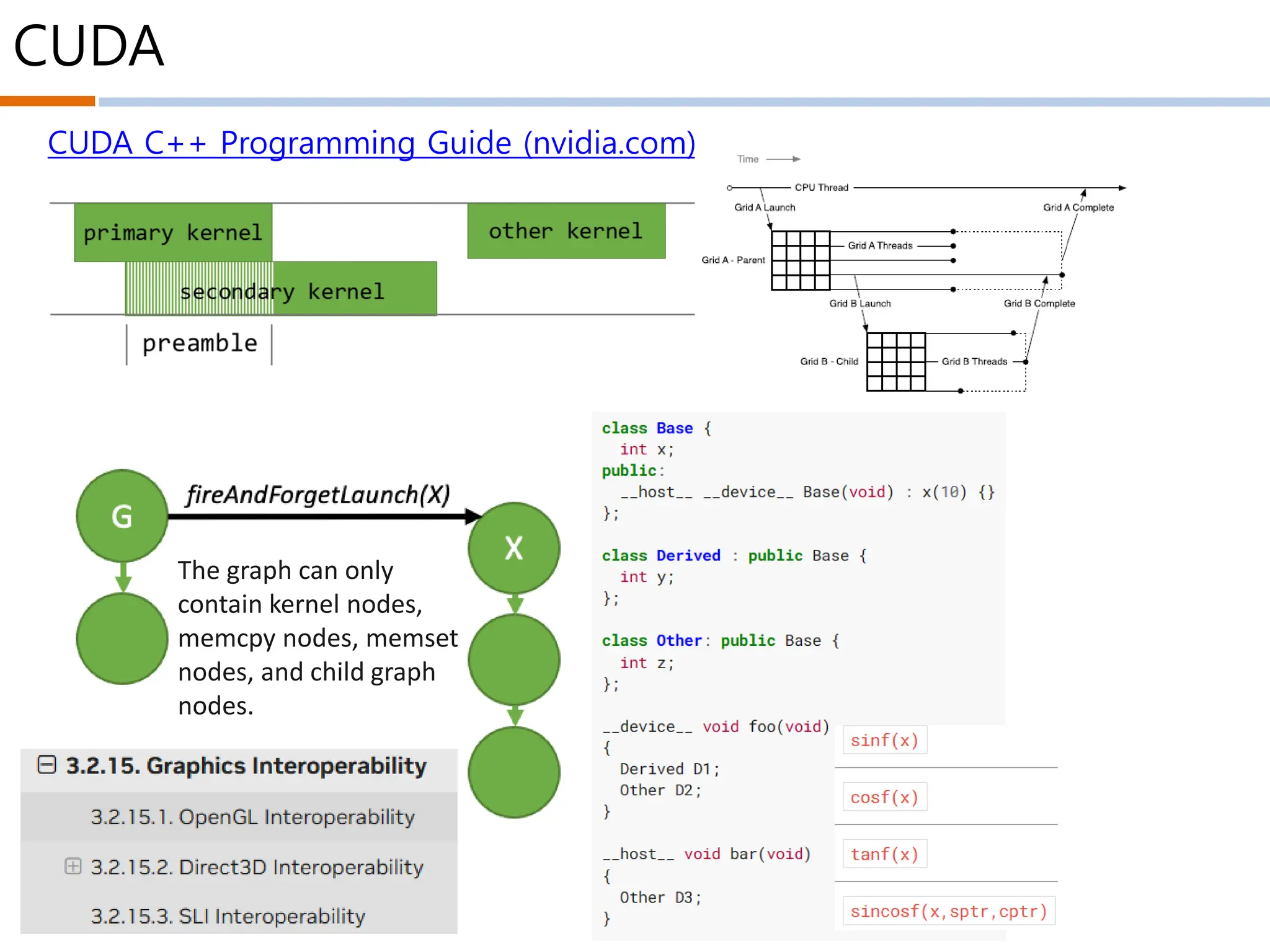Click the fireAndForgetLaunch(X) arrow label

(318, 495)
